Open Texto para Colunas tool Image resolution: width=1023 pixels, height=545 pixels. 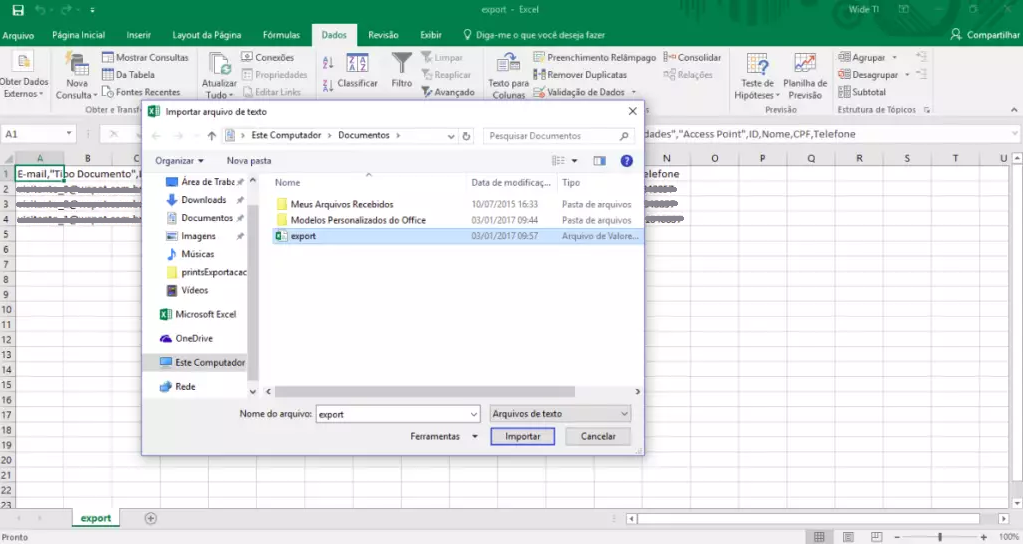point(508,76)
